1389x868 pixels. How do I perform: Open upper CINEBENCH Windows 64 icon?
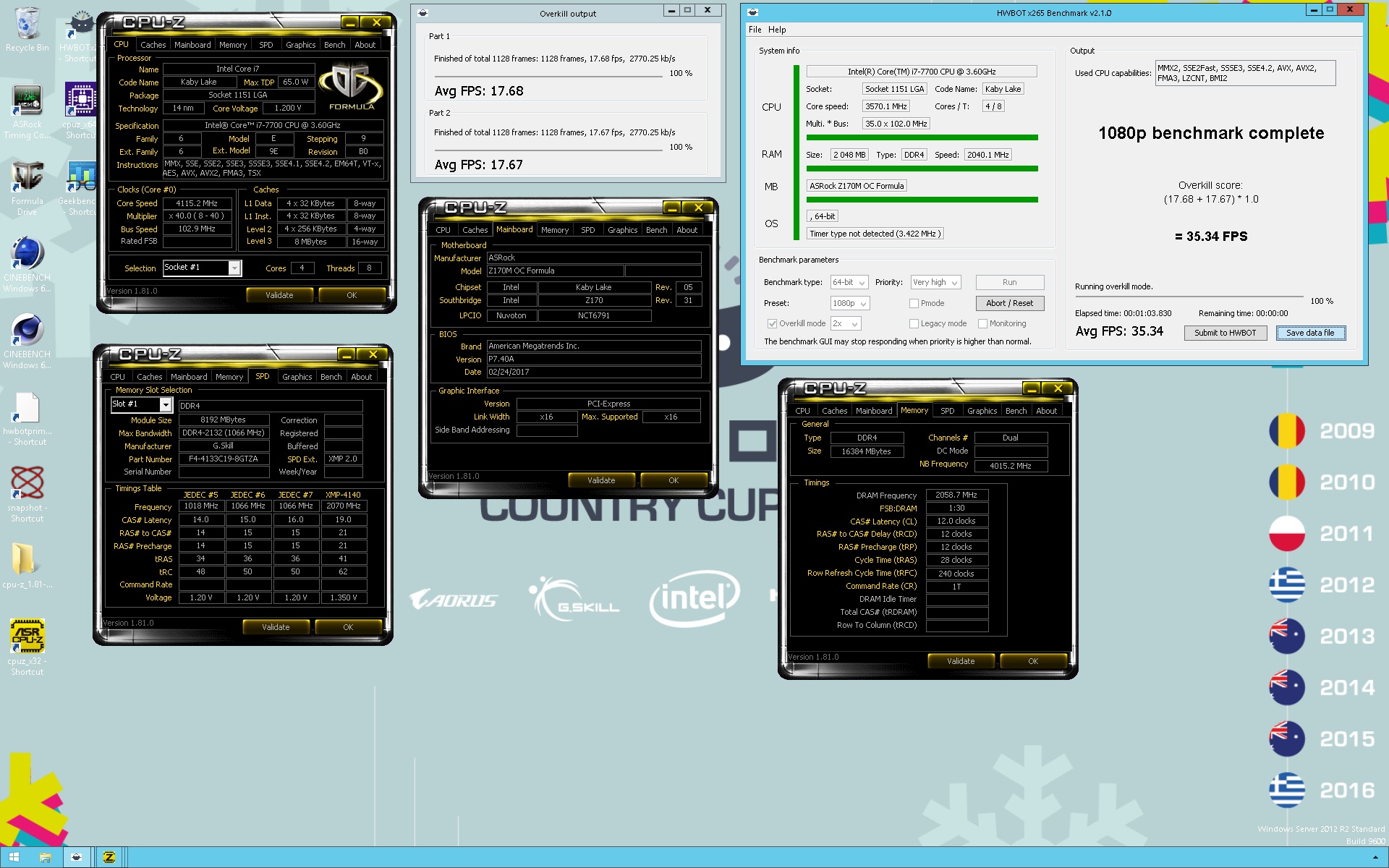[27, 265]
